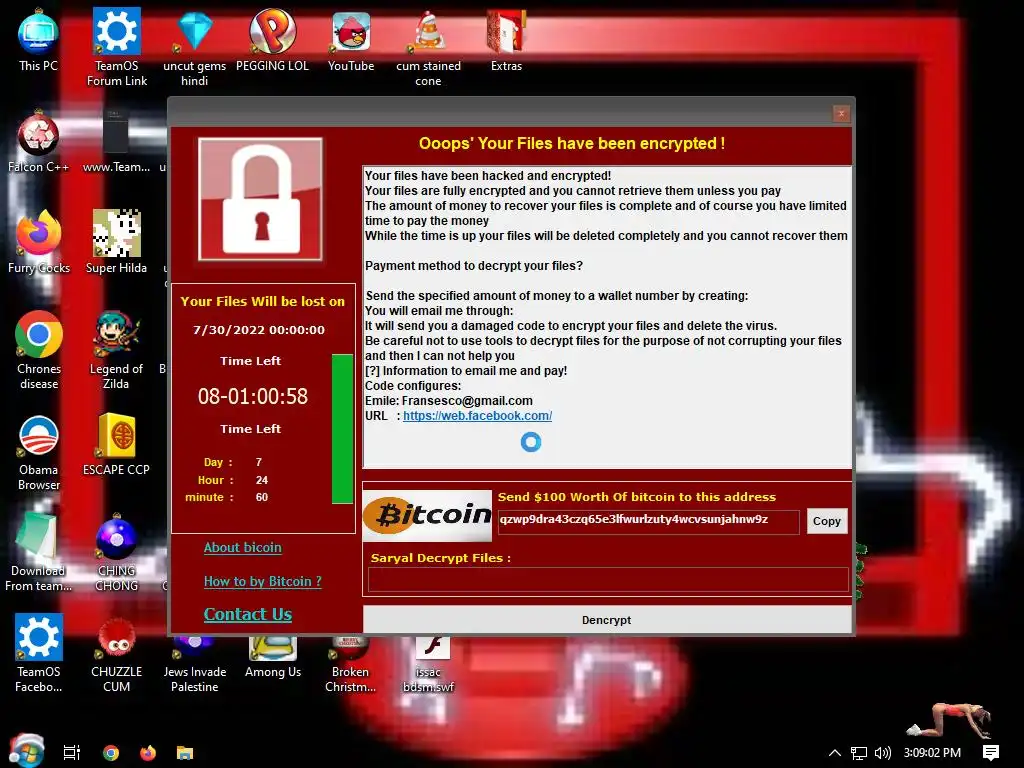Close the ransomware window
The height and width of the screenshot is (768, 1024).
(841, 114)
